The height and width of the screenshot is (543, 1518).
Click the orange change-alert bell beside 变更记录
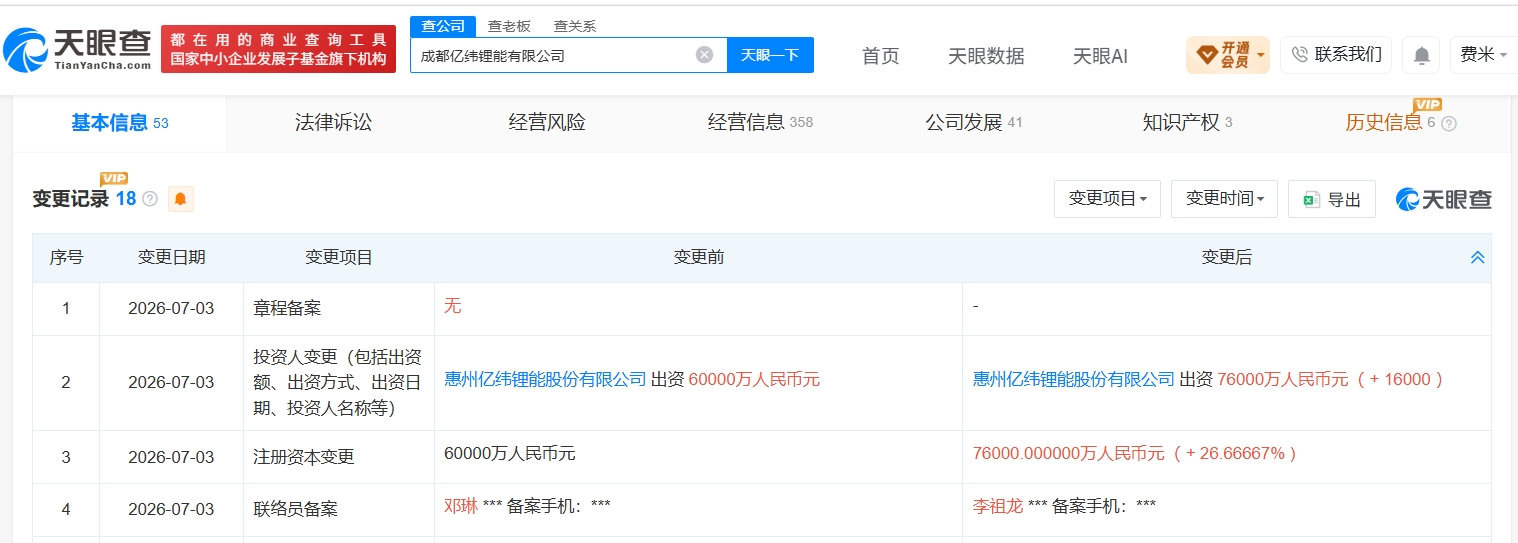point(180,199)
